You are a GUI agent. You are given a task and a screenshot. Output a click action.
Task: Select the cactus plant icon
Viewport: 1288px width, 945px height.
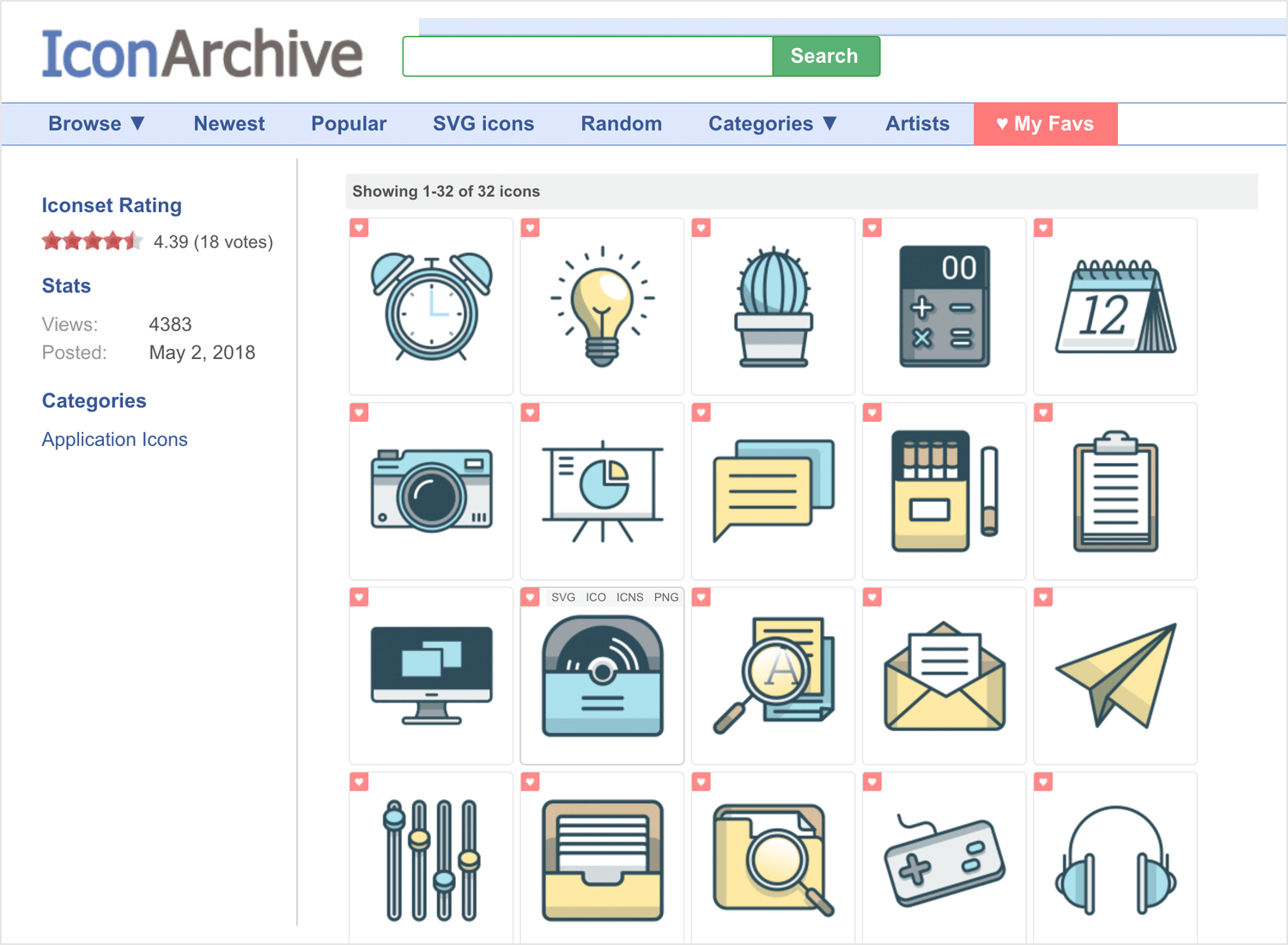click(x=773, y=306)
